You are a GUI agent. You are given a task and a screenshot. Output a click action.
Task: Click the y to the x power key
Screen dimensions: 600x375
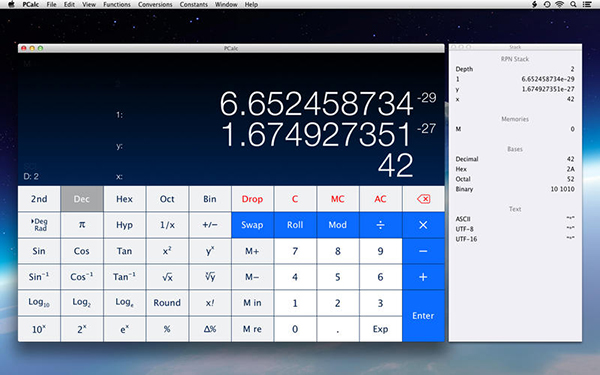[210, 251]
